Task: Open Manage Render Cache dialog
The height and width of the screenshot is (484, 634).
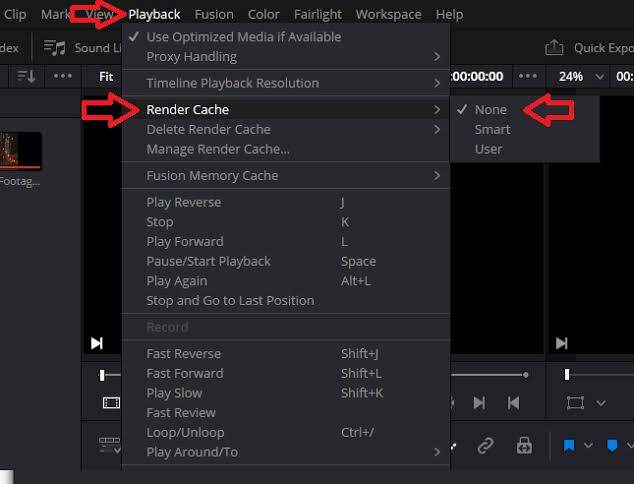Action: [x=286, y=149]
